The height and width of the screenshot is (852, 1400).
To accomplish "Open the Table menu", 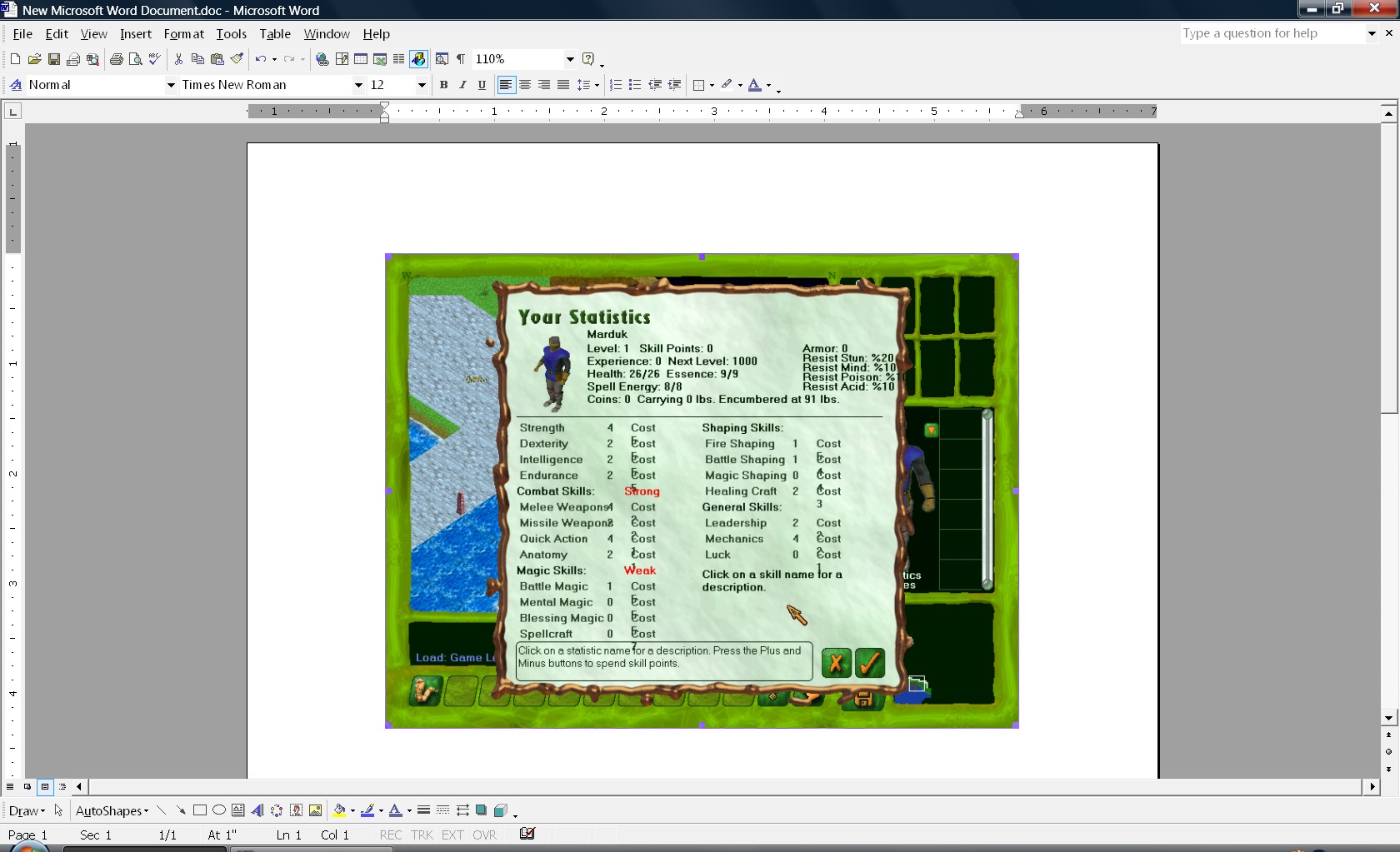I will point(275,34).
